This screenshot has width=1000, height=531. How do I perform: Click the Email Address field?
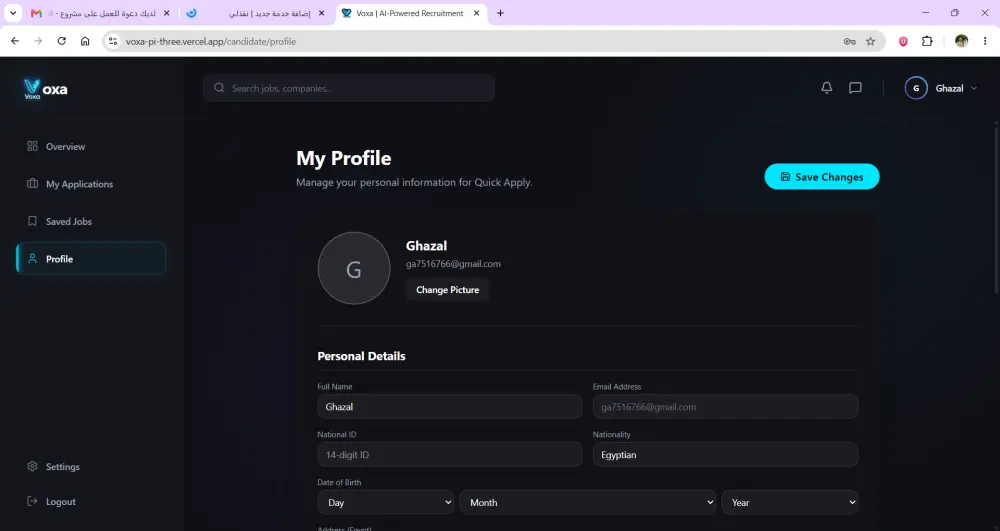[725, 407]
